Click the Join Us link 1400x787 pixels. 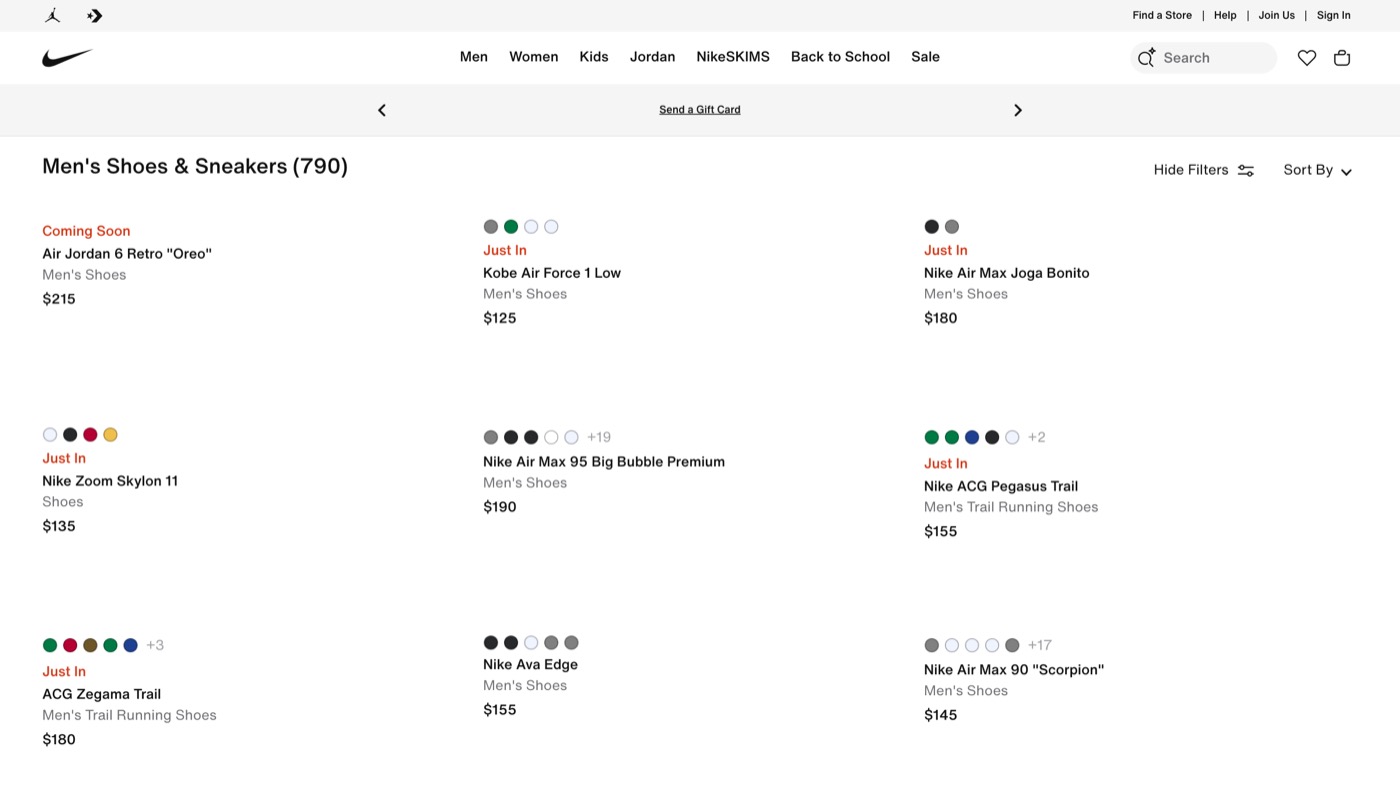(1276, 15)
